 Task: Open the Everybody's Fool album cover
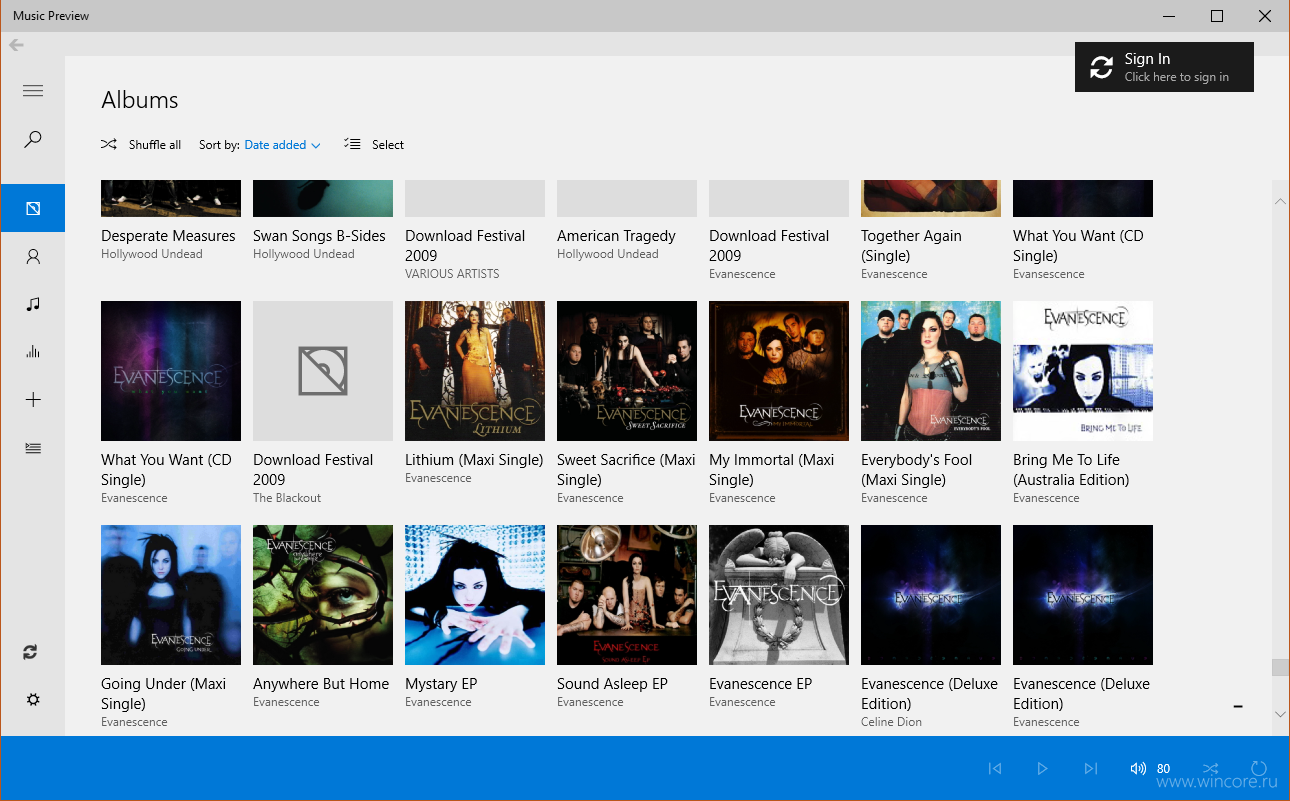click(x=931, y=371)
